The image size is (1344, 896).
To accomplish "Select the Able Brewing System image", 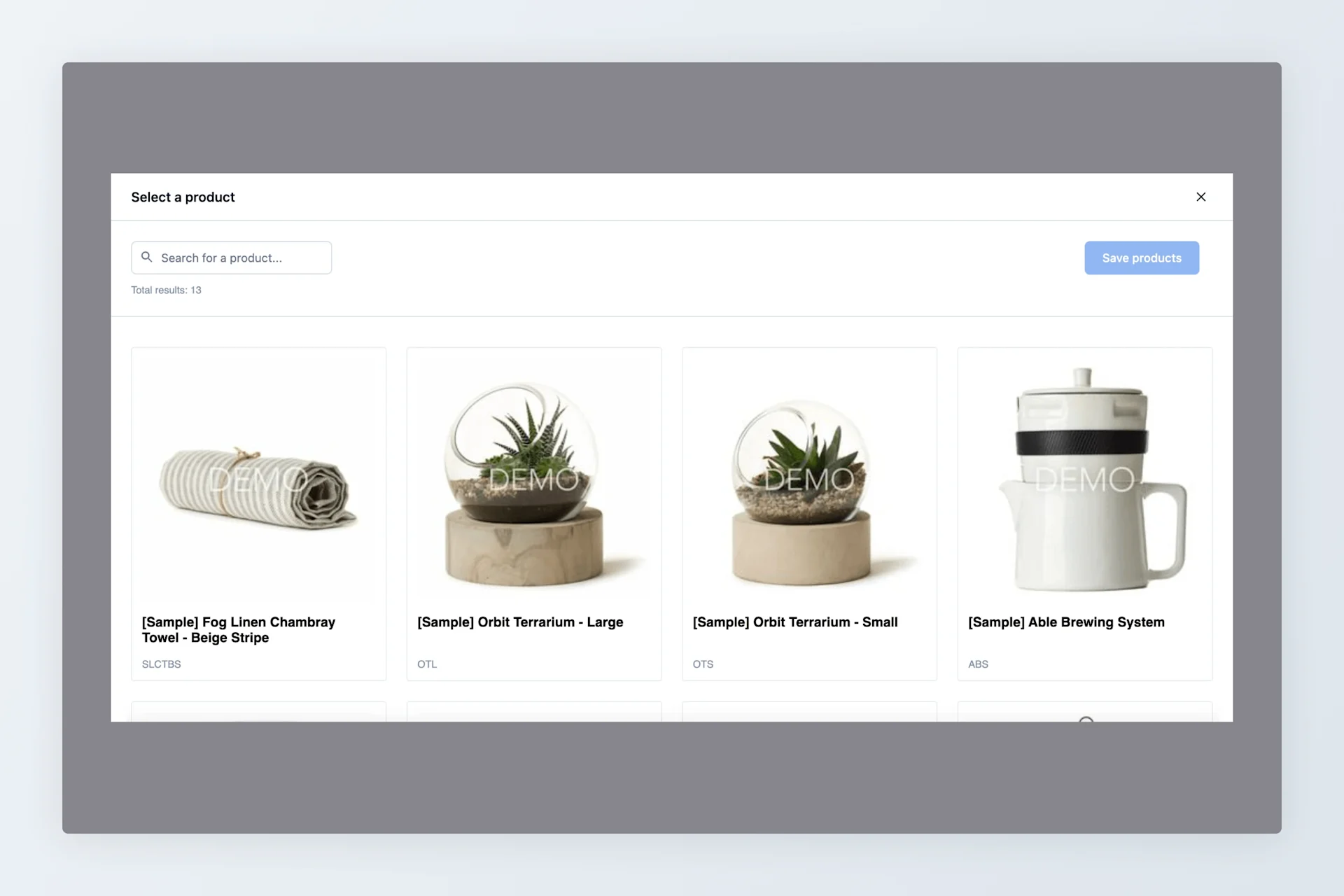I will [x=1084, y=479].
